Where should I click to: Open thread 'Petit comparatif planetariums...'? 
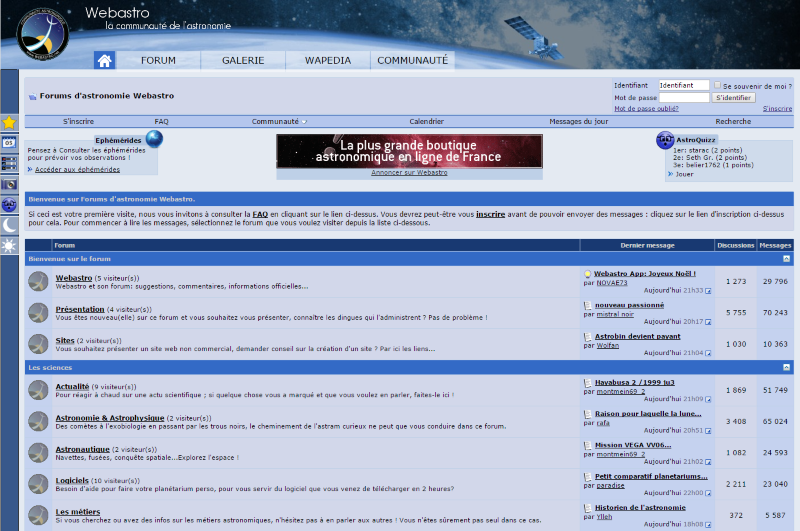[x=651, y=476]
